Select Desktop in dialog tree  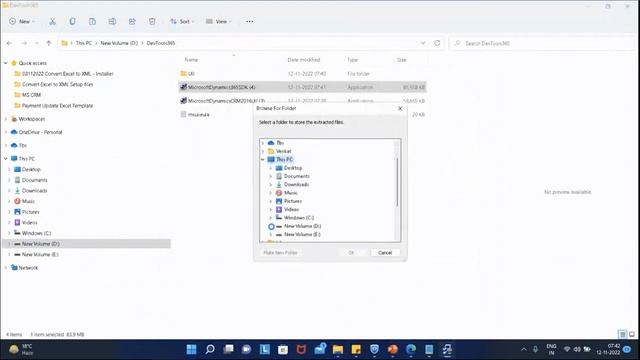(293, 168)
